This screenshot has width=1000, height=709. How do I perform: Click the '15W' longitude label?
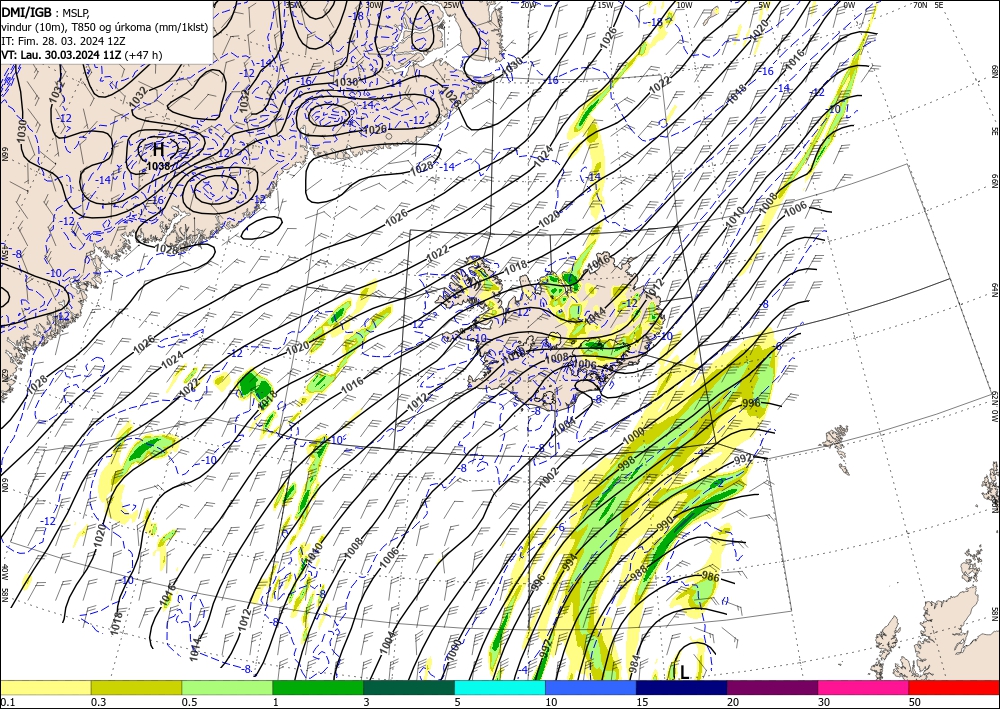coord(605,5)
